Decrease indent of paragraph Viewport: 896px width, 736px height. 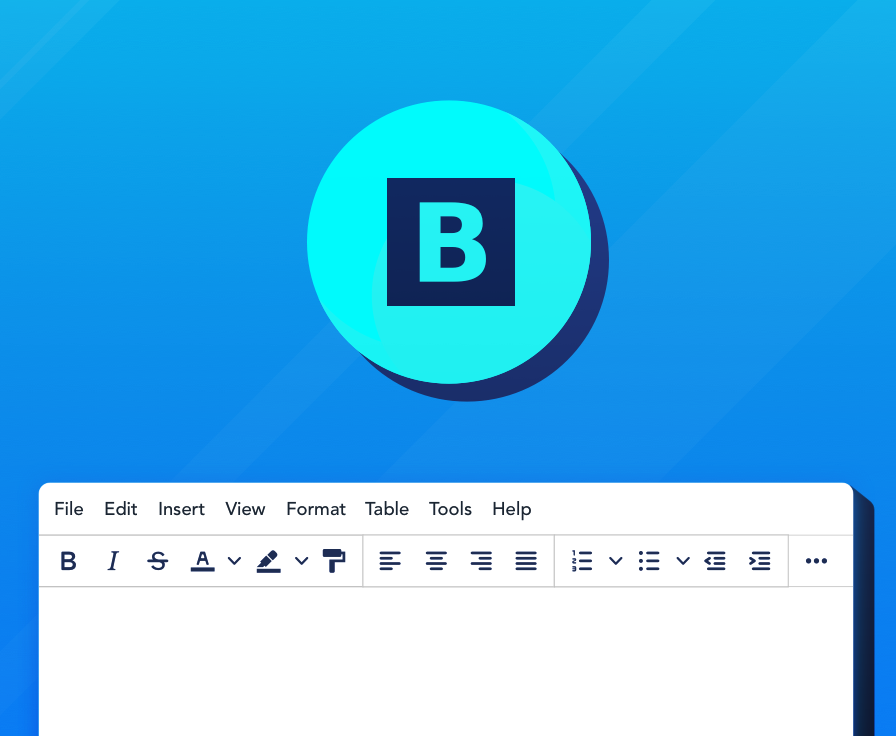tap(715, 561)
